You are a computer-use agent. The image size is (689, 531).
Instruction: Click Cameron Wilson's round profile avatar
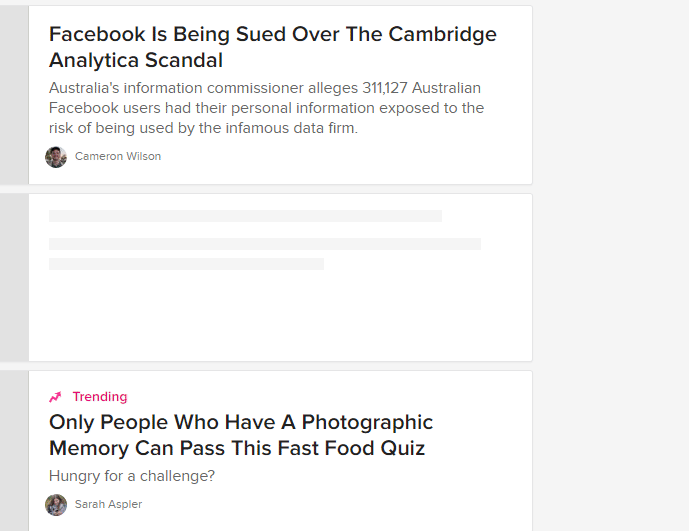(x=56, y=157)
